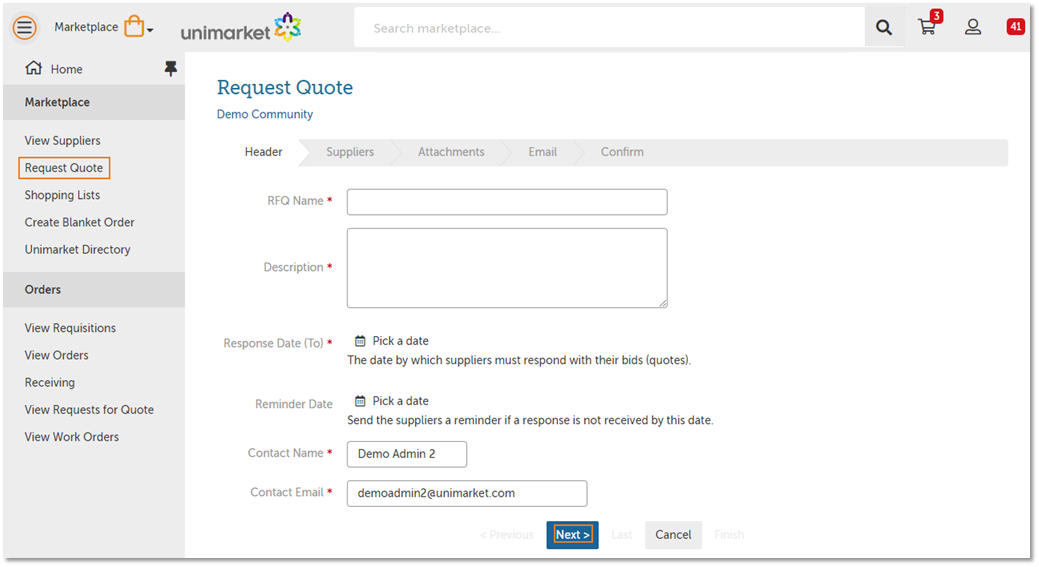The width and height of the screenshot is (1039, 567).
Task: Click the RFQ Name field
Action: coord(506,202)
